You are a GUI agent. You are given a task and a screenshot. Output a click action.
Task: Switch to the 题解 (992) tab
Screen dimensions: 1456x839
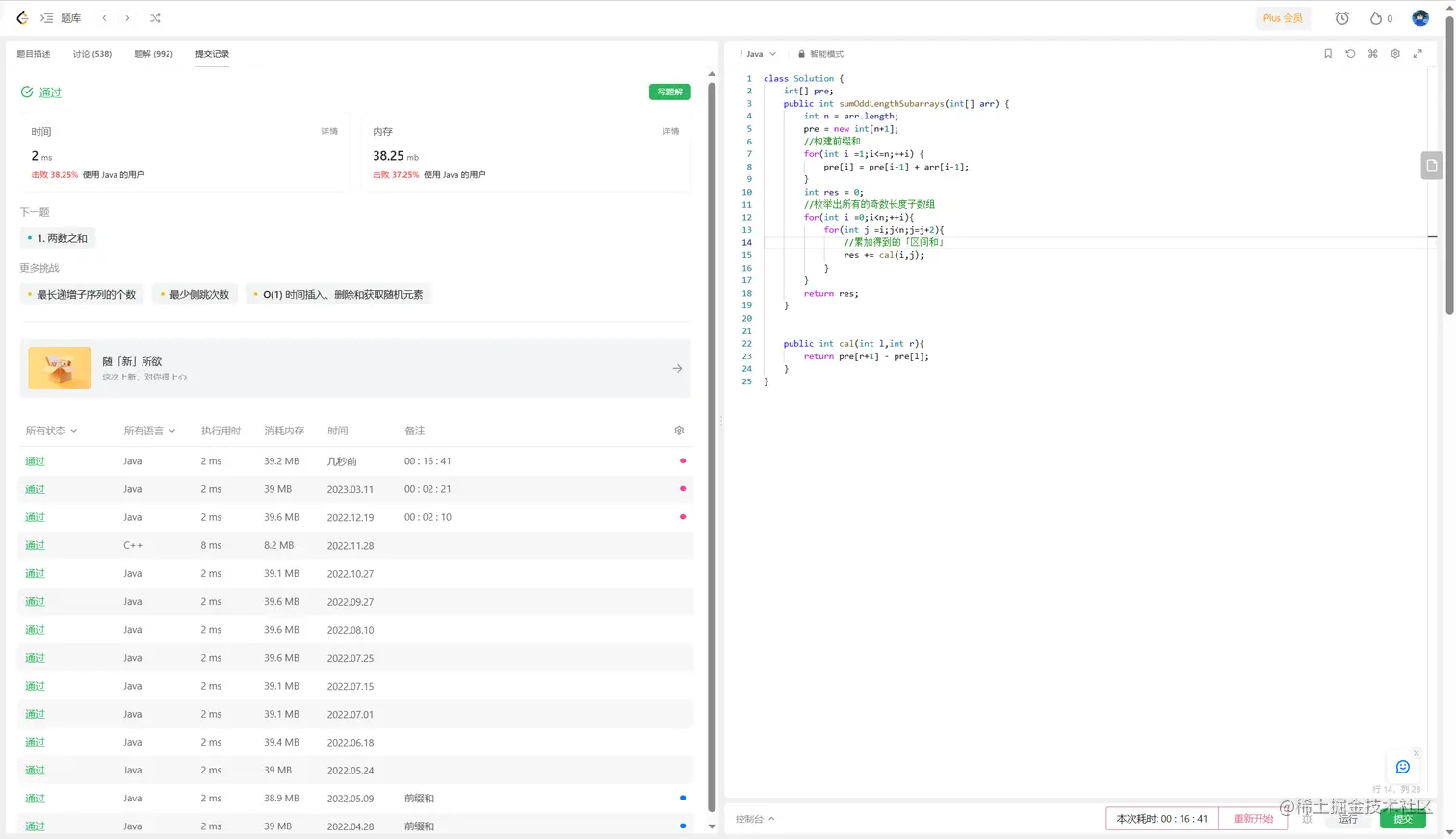click(x=153, y=54)
